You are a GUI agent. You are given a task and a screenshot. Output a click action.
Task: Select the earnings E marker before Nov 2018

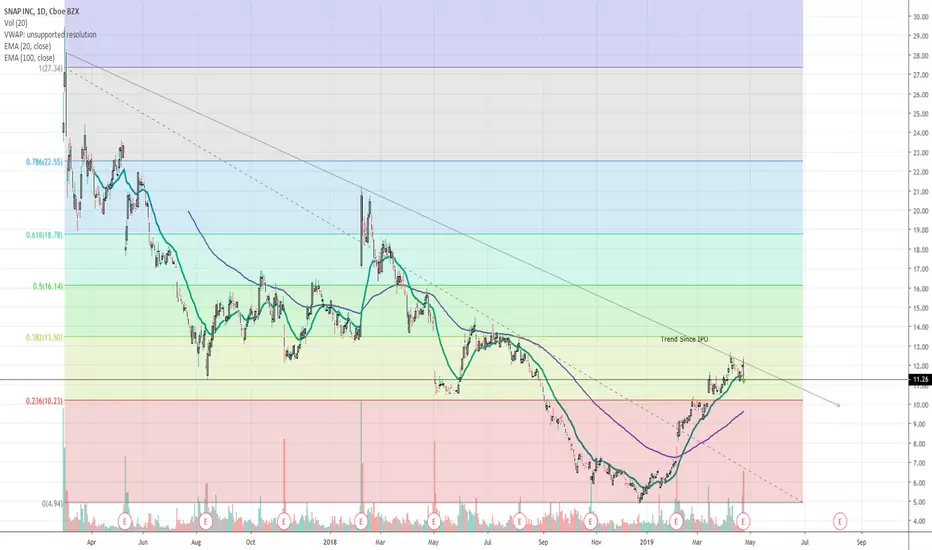tap(590, 521)
